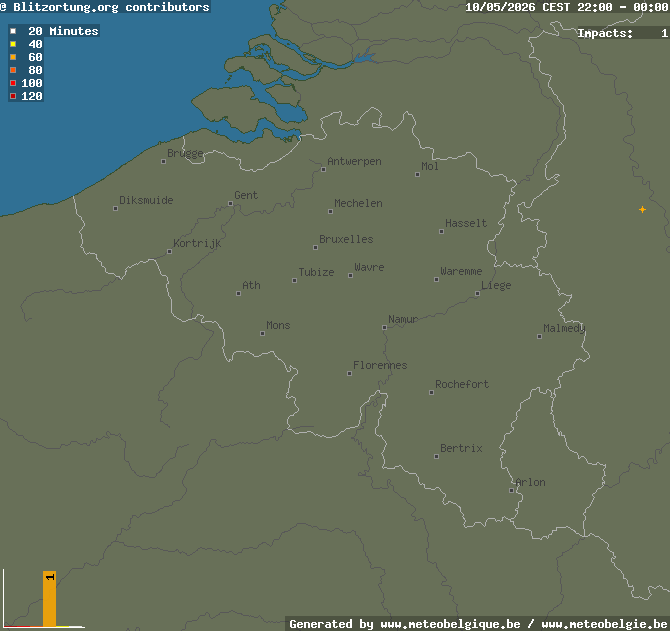Screen dimensions: 670x631
Task: Click the Impacts counter label
Action: (605, 33)
